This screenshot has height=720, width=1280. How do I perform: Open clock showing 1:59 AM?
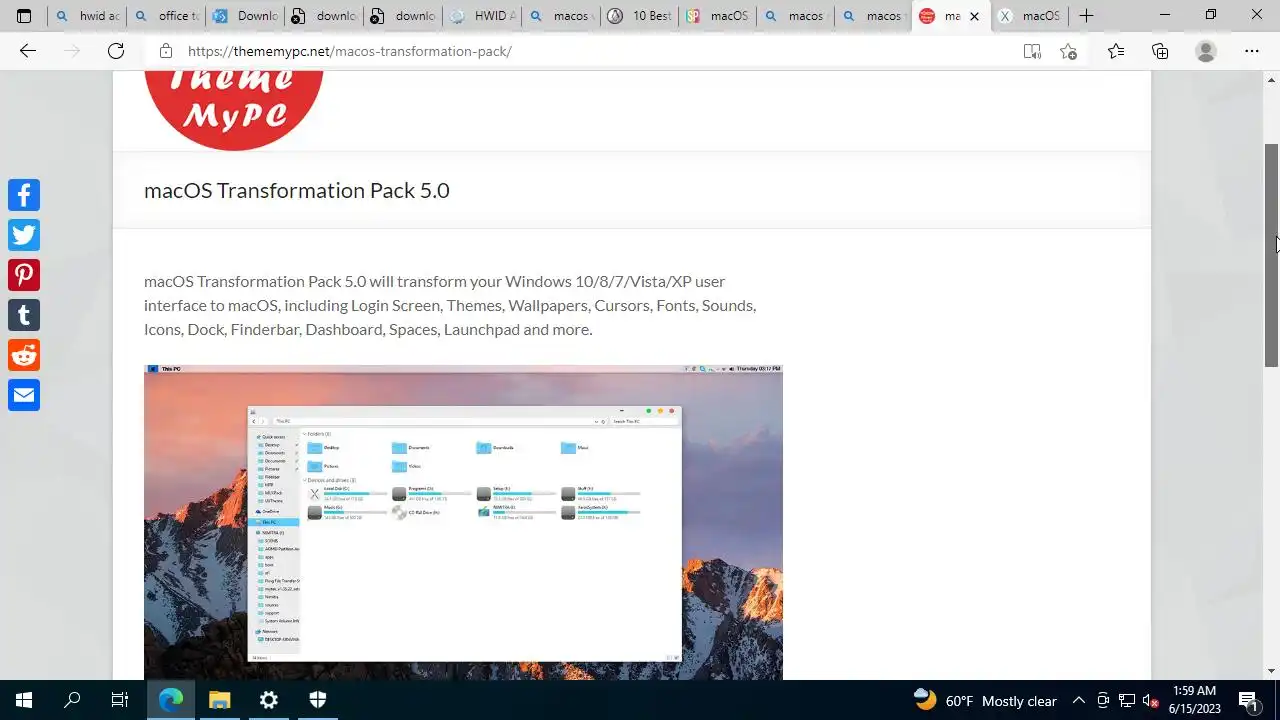(1195, 700)
